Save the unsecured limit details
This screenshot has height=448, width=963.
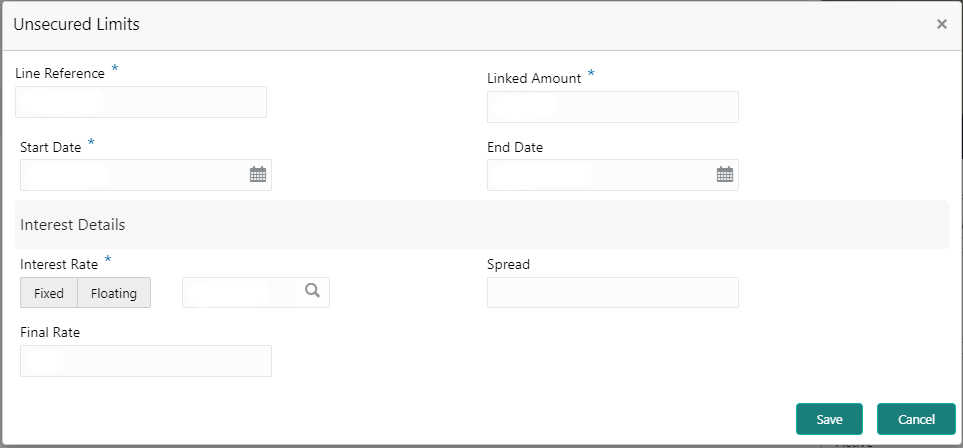pos(829,419)
